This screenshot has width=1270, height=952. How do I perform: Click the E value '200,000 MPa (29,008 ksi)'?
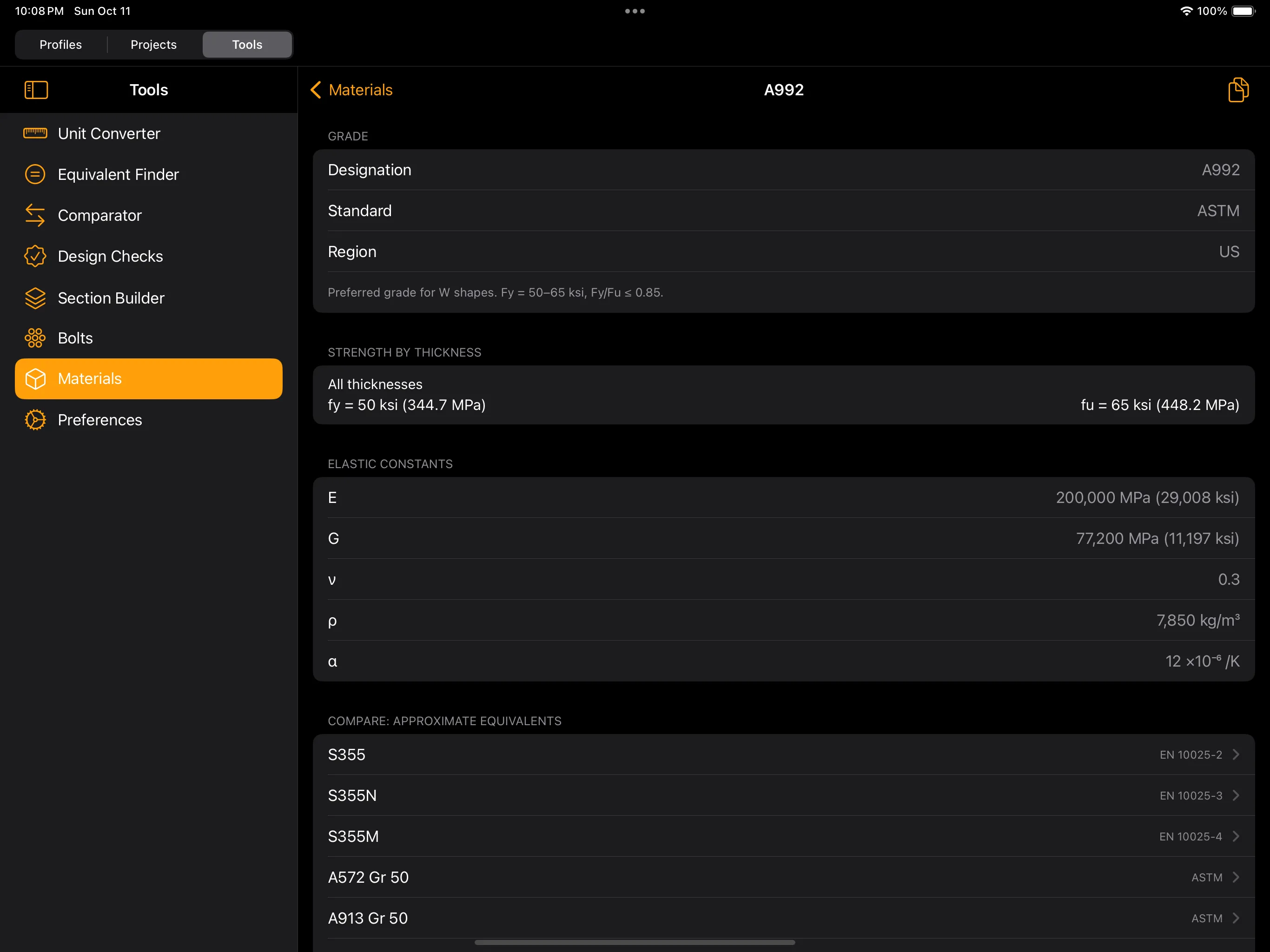(1147, 497)
